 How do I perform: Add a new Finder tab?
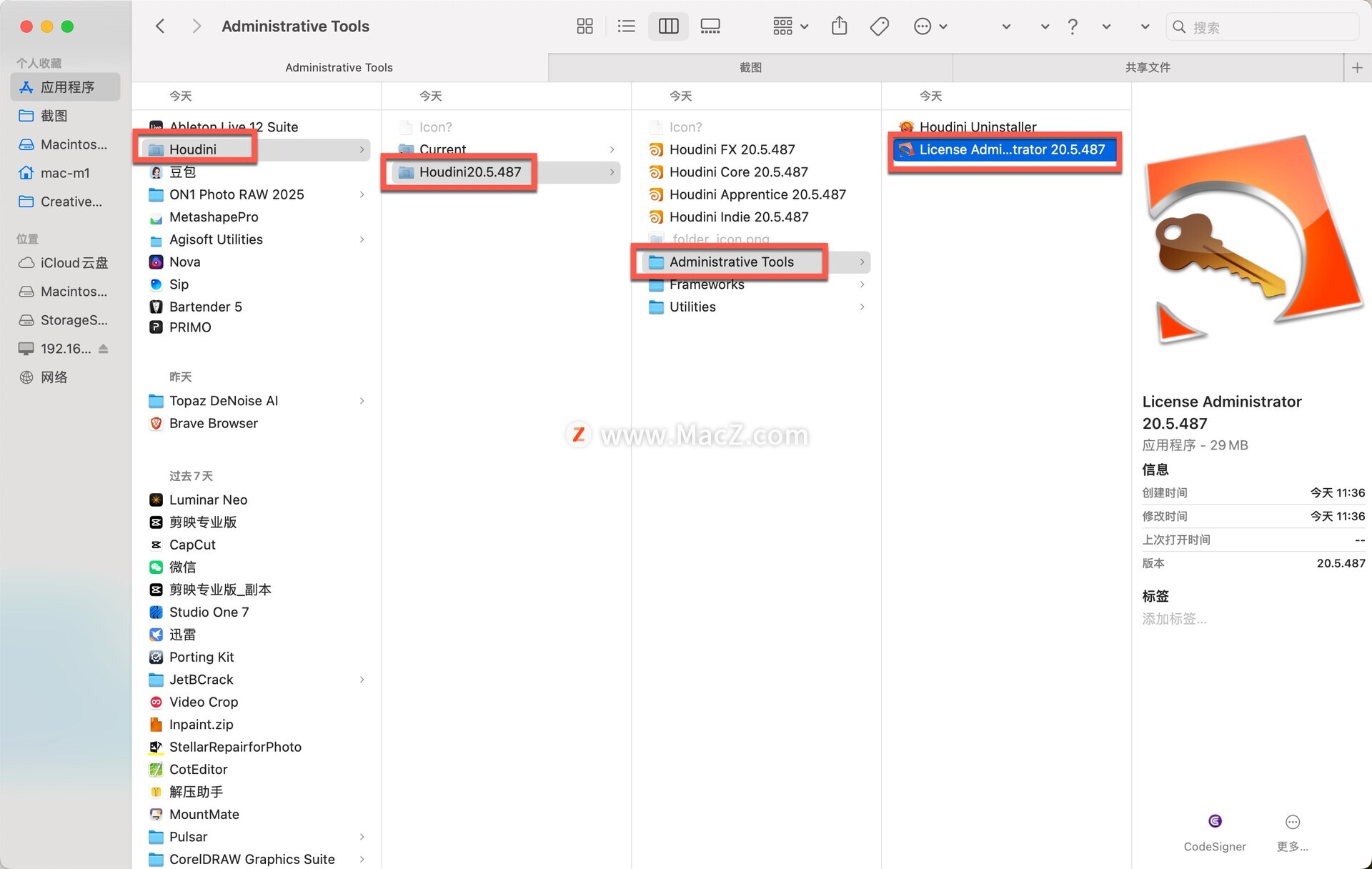pos(1357,67)
